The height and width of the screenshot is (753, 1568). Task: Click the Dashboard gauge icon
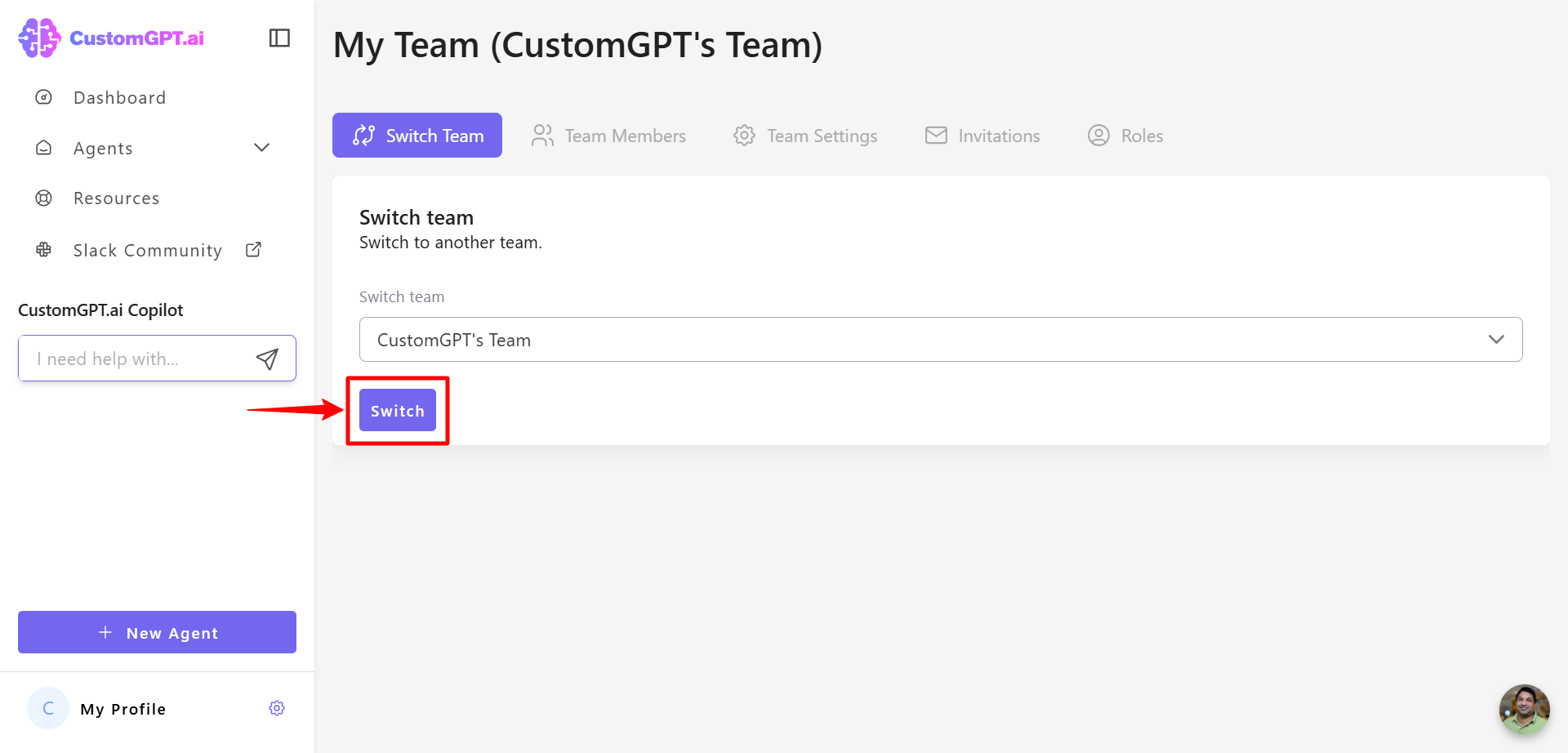click(44, 97)
